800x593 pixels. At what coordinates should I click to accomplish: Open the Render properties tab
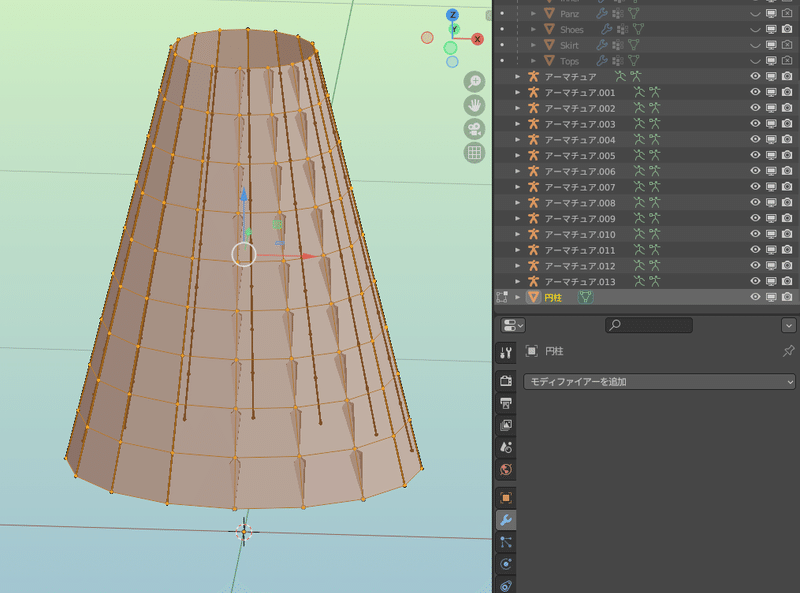click(506, 381)
